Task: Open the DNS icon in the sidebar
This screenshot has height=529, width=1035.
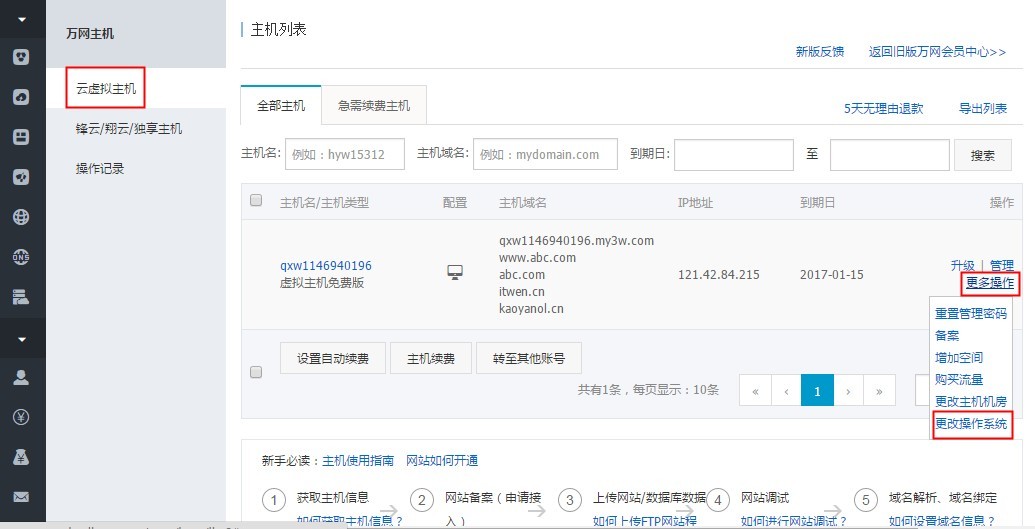Action: [x=21, y=256]
